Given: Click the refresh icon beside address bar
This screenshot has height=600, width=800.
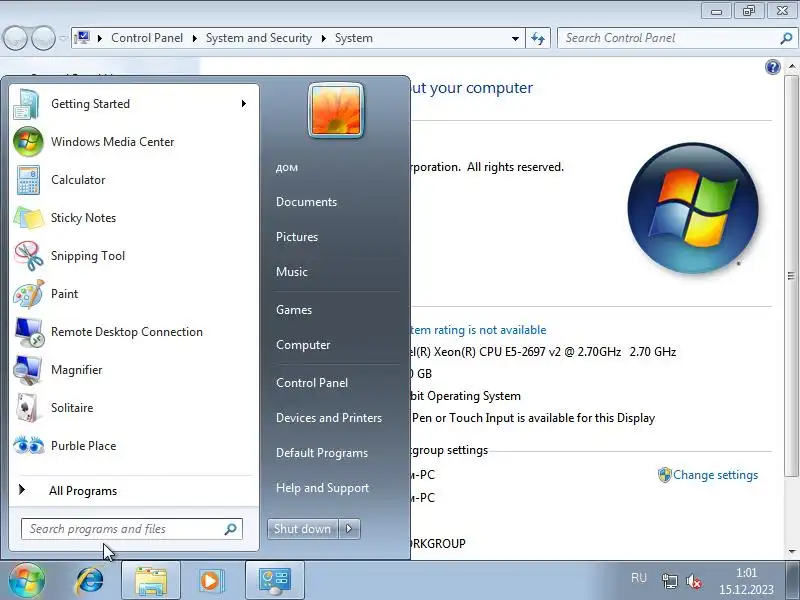Looking at the screenshot, I should pos(538,38).
